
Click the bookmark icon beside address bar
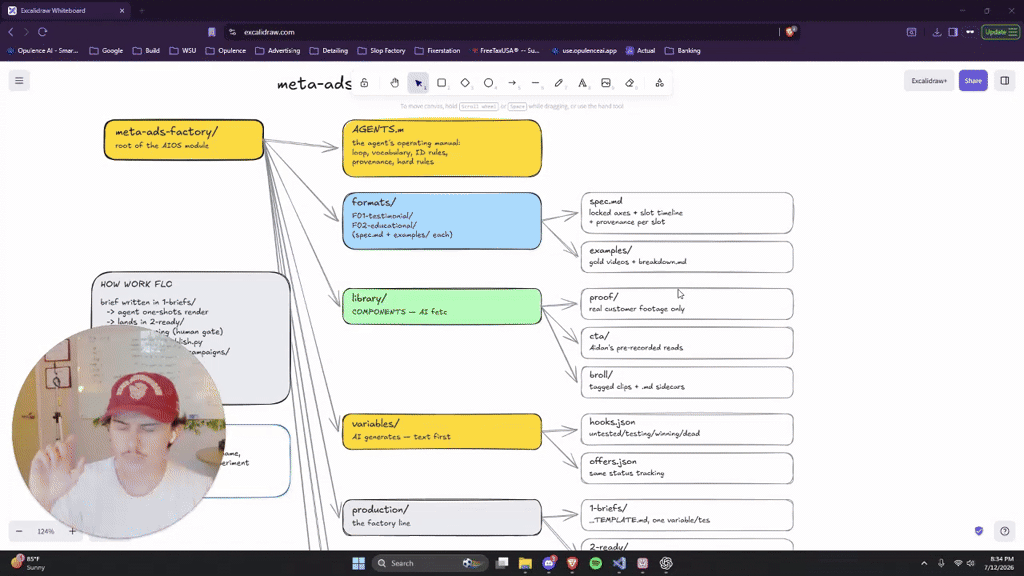[212, 31]
